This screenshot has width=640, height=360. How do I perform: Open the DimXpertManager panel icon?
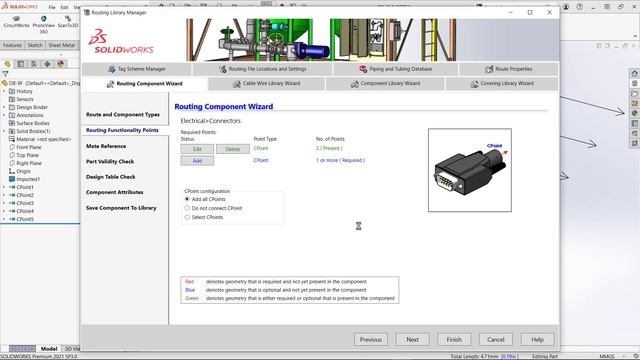pyautogui.click(x=47, y=64)
